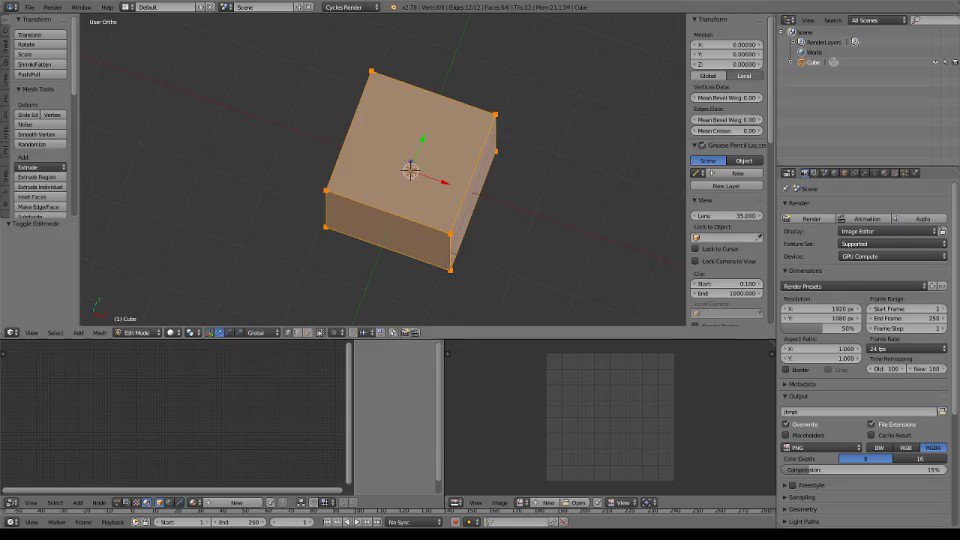Select RGB color mode for output
Image resolution: width=960 pixels, height=540 pixels.
pyautogui.click(x=906, y=448)
